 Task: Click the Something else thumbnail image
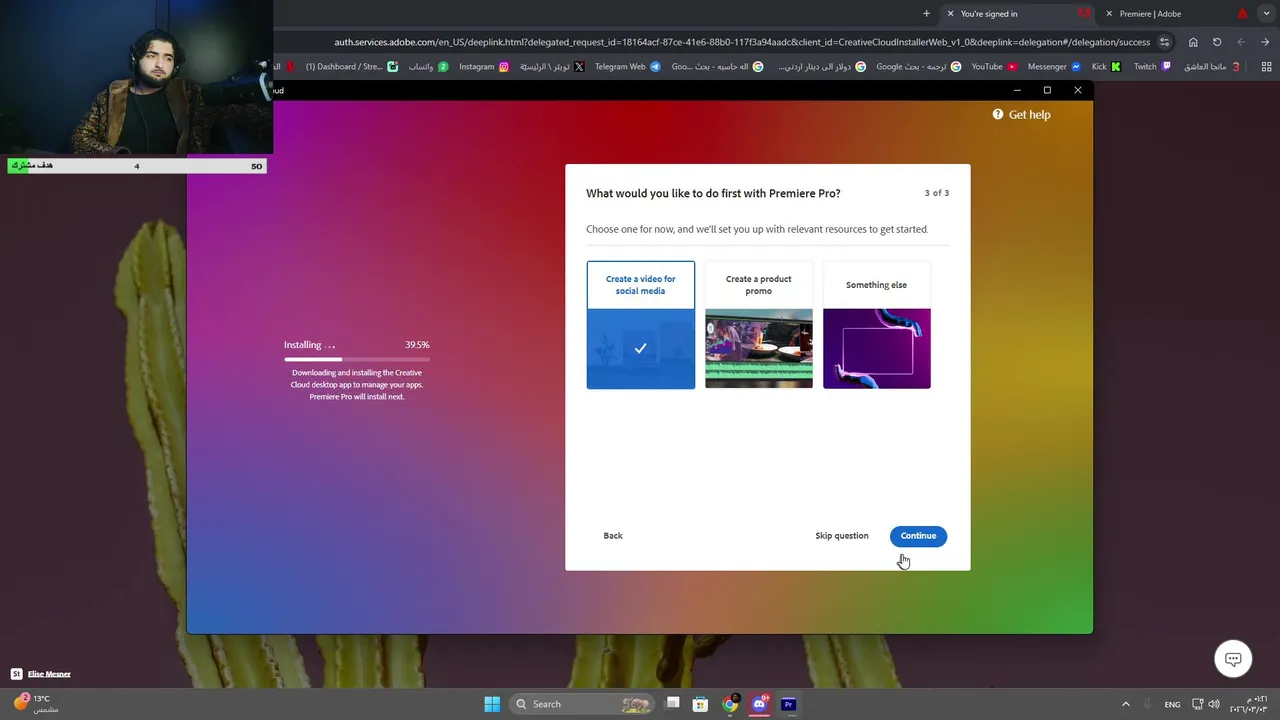(876, 348)
